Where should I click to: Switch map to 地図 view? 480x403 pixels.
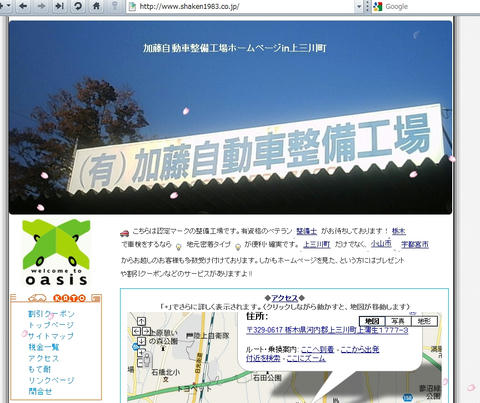372,321
